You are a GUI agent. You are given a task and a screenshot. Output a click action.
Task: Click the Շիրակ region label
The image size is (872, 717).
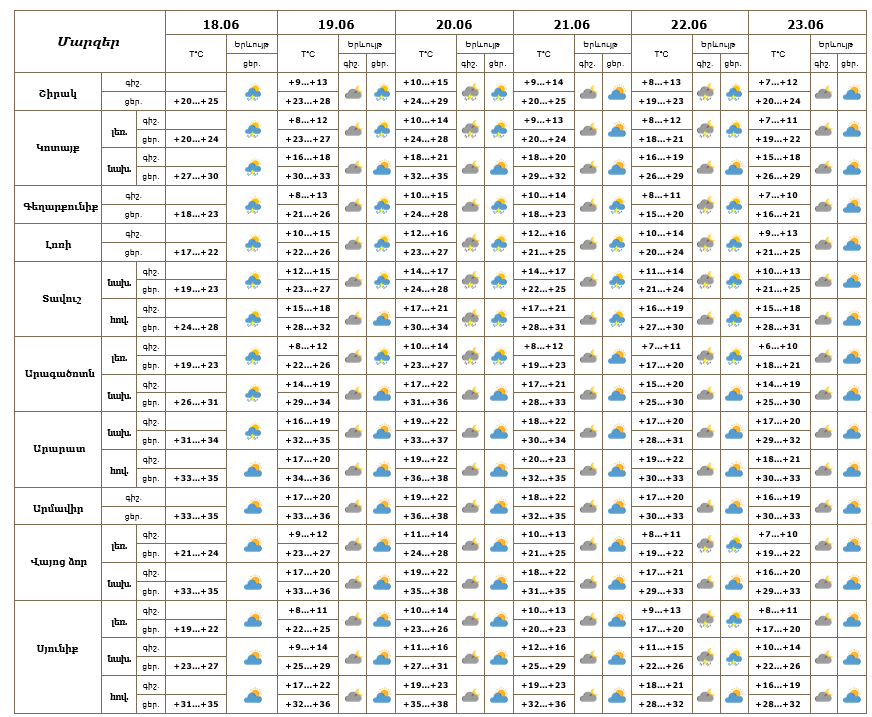point(58,93)
